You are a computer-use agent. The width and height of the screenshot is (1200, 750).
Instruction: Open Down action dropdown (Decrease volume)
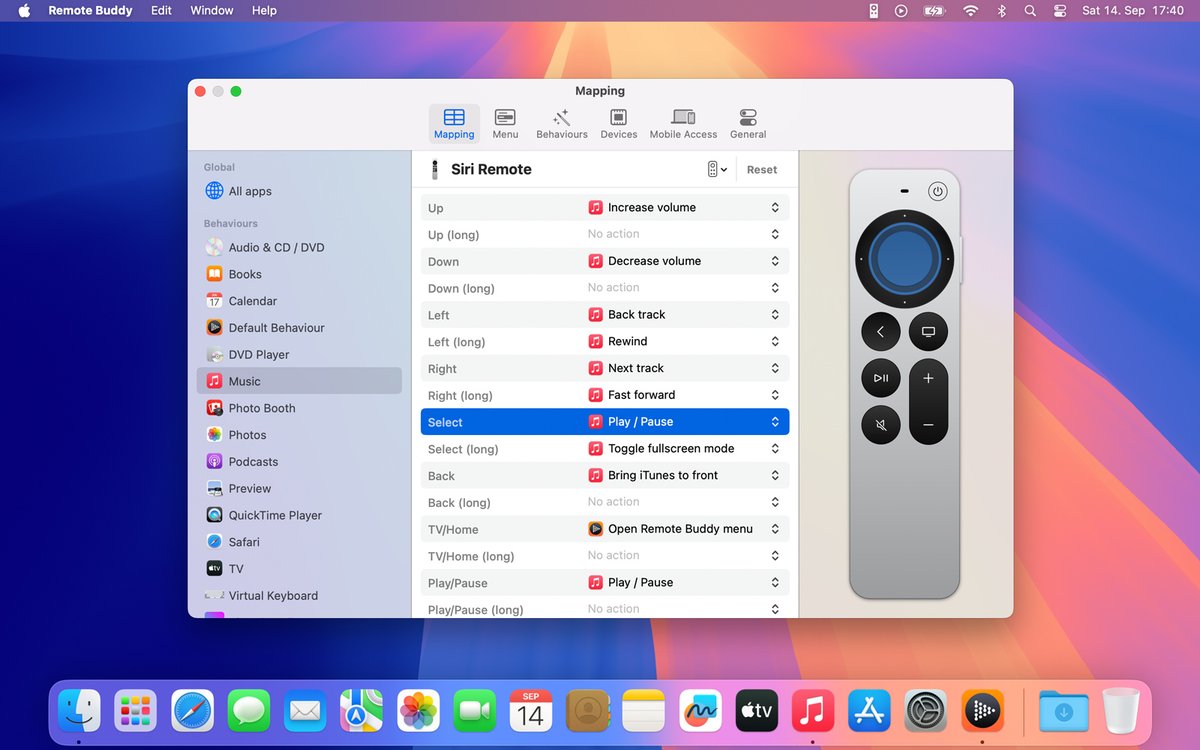[x=684, y=261]
